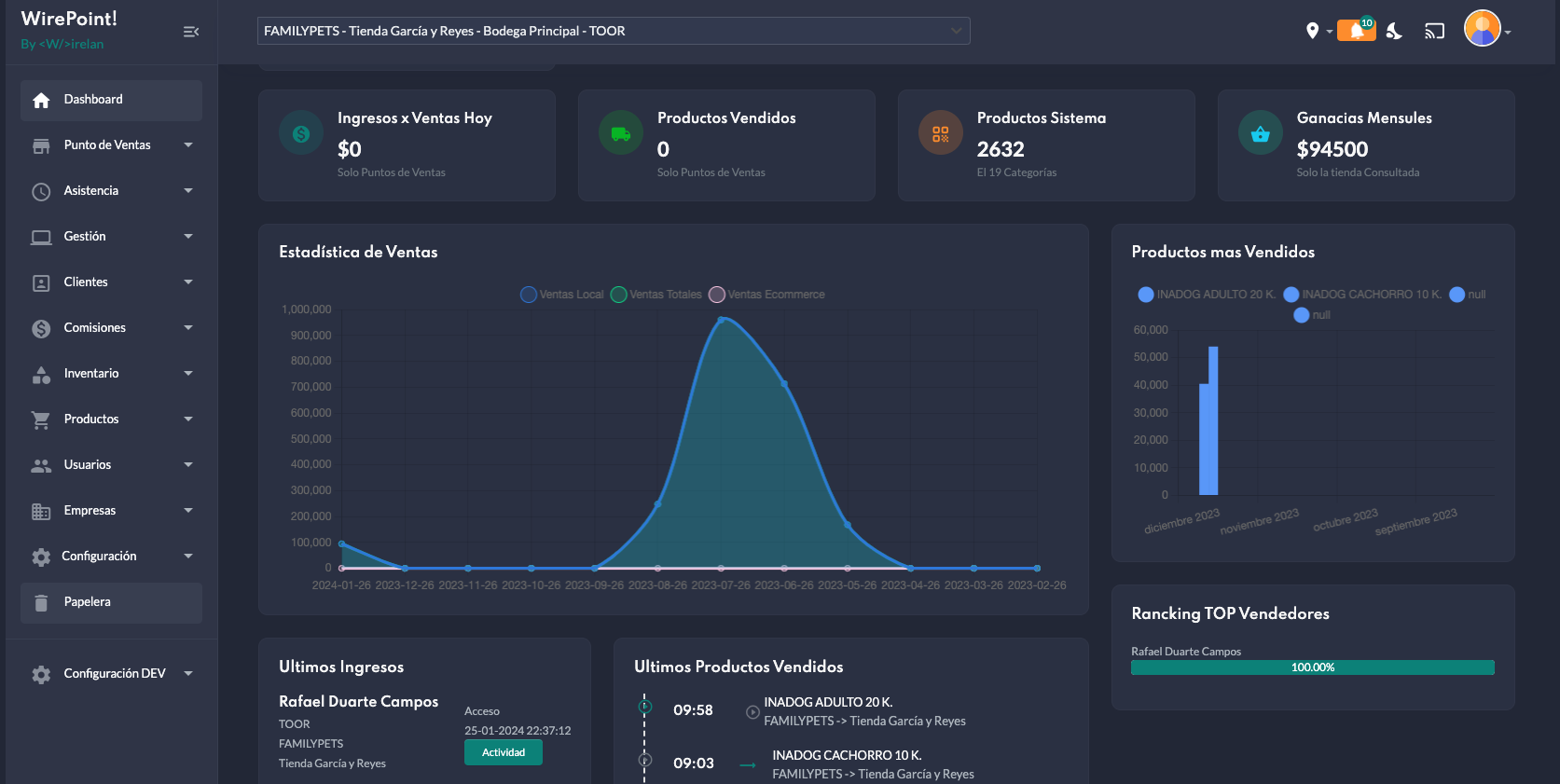Image resolution: width=1560 pixels, height=784 pixels.
Task: Toggle Ventas Totales chart series
Action: 656,295
